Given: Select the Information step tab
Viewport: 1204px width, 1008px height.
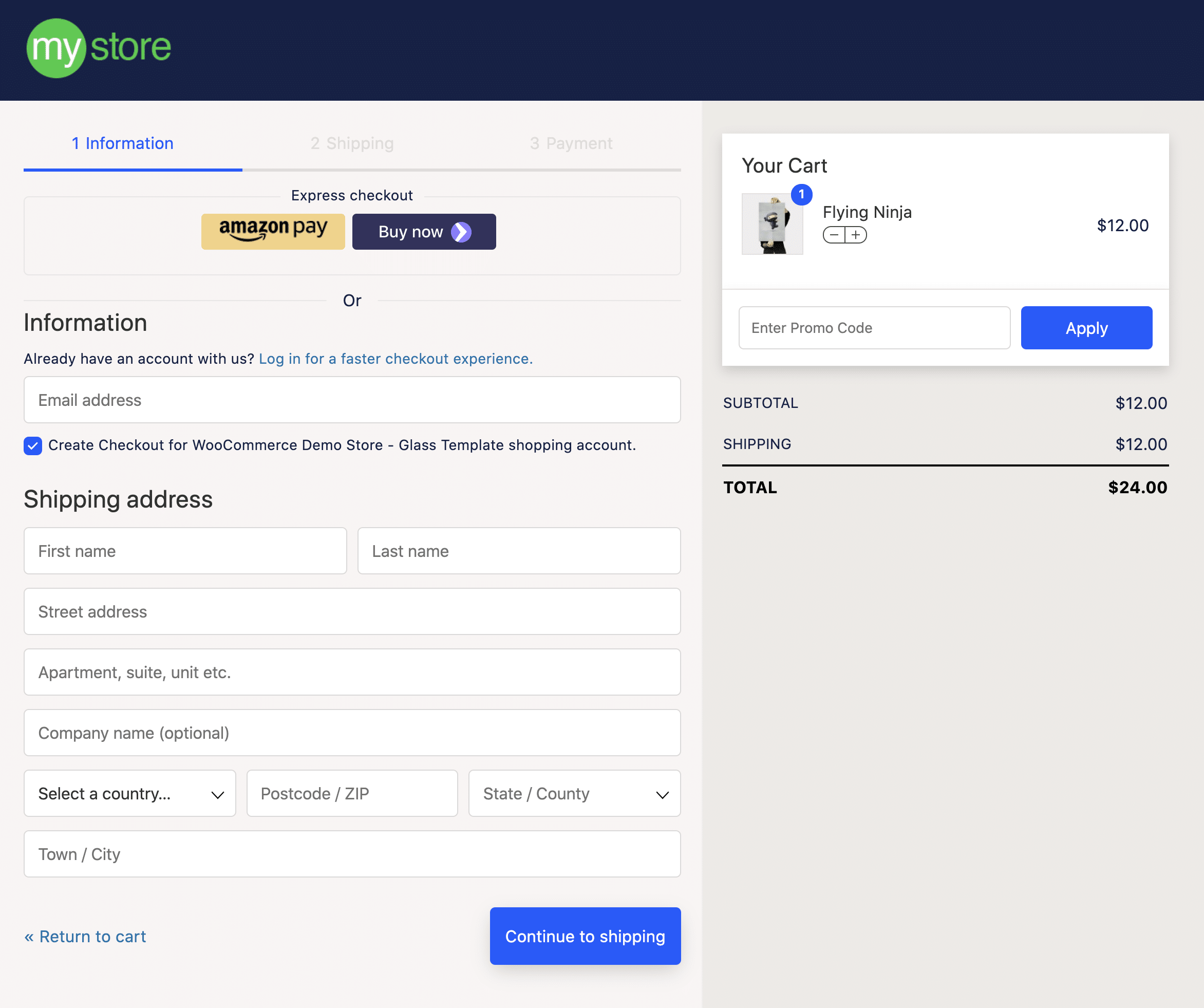Looking at the screenshot, I should [x=123, y=143].
